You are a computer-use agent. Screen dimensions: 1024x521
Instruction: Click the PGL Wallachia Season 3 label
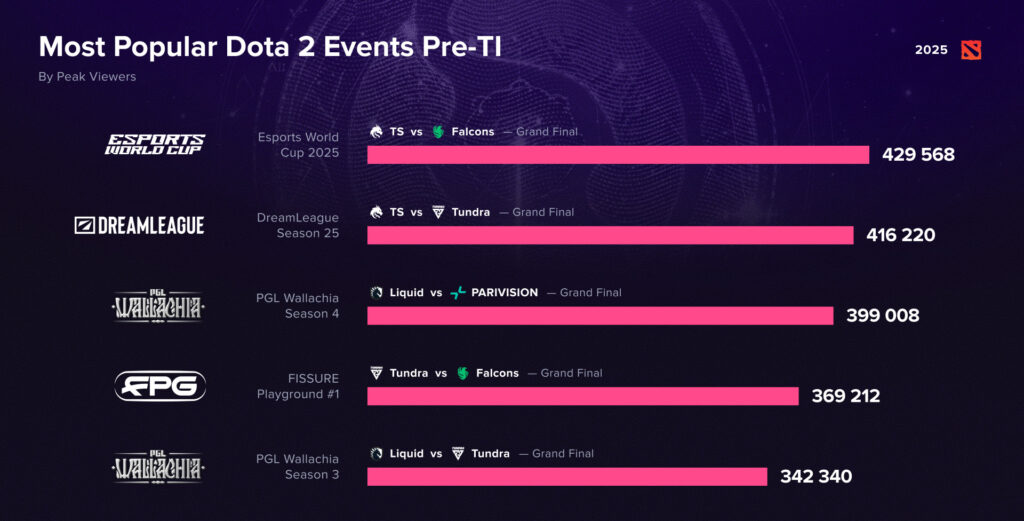297,467
